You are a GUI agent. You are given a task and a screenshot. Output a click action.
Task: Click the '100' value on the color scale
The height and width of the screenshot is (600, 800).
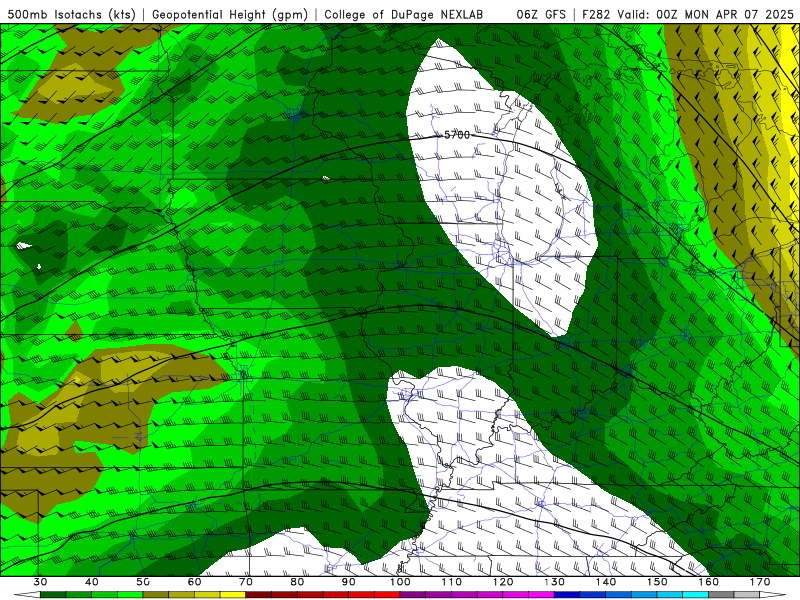pyautogui.click(x=401, y=582)
